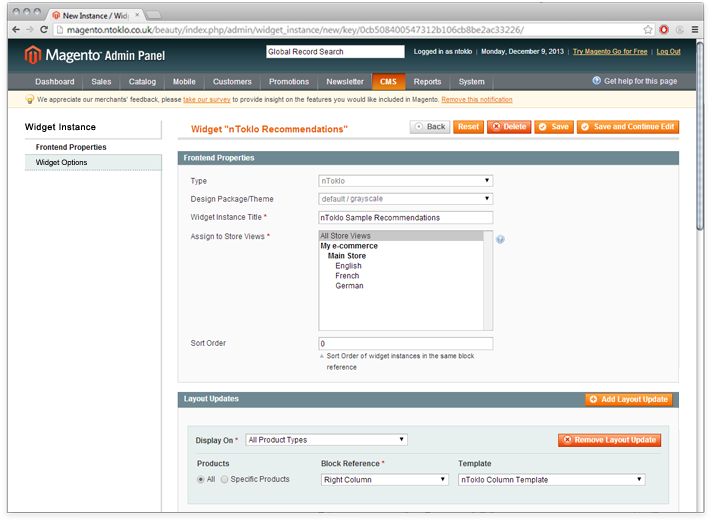Click the Magento logo
Screen dimensions: 710x528
(95, 55)
